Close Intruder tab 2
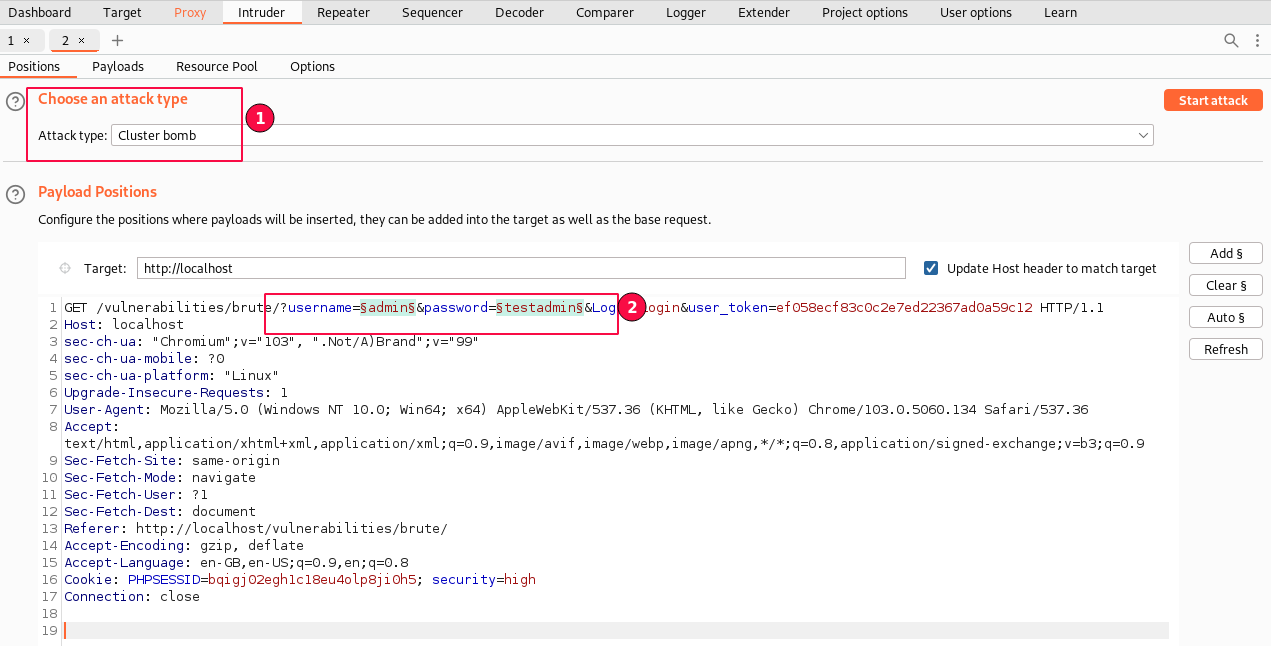The image size is (1271, 646). click(82, 41)
